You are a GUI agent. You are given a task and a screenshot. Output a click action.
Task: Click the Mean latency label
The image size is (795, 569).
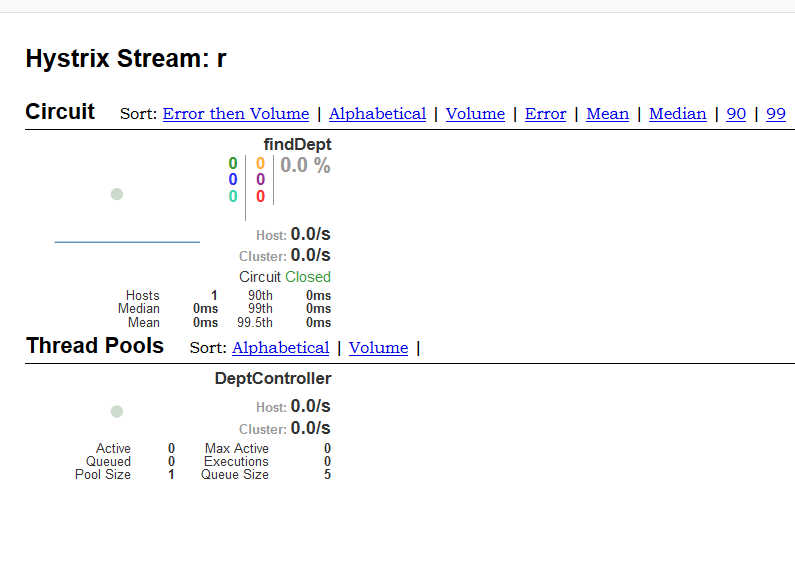click(144, 323)
